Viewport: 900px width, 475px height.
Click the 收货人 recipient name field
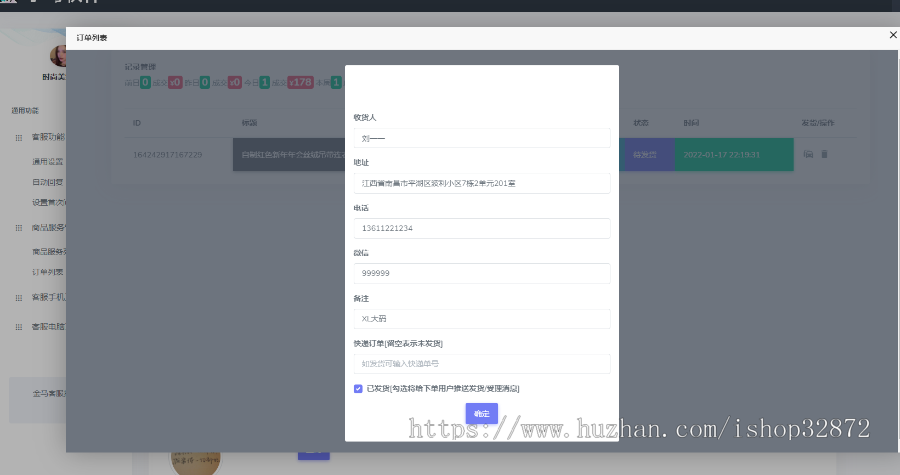coord(482,138)
